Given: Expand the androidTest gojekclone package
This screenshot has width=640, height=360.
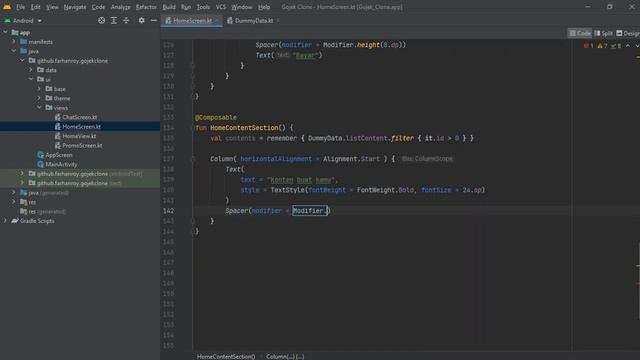Looking at the screenshot, I should (x=22, y=173).
